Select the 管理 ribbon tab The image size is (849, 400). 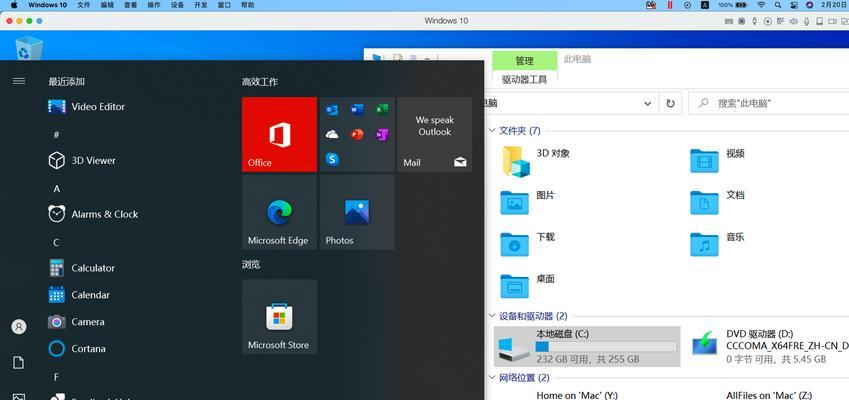pos(524,61)
